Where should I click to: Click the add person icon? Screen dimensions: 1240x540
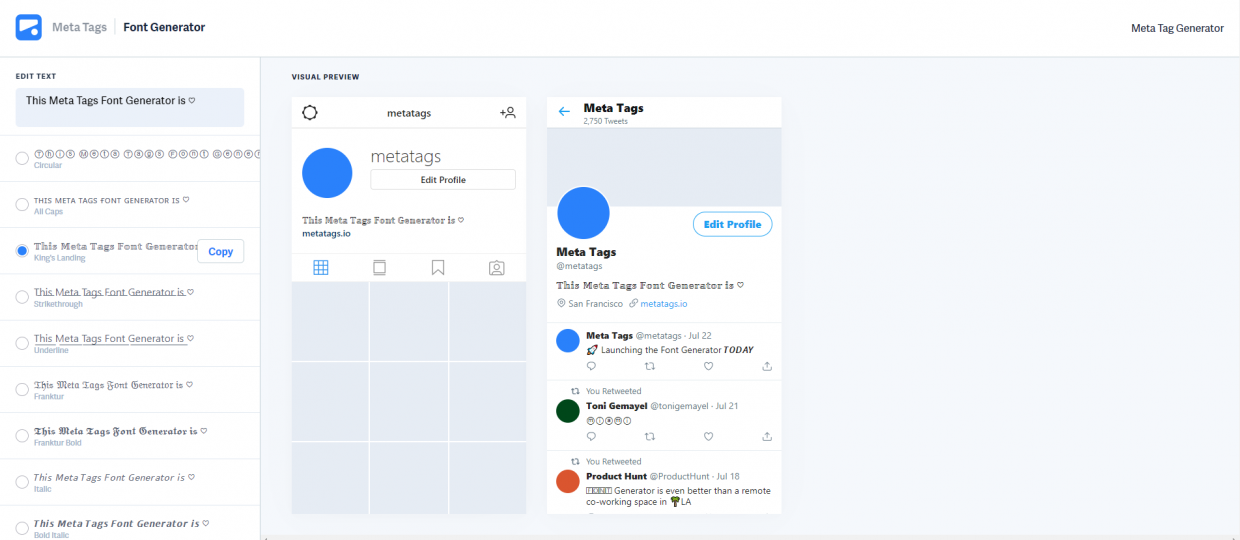tap(508, 113)
